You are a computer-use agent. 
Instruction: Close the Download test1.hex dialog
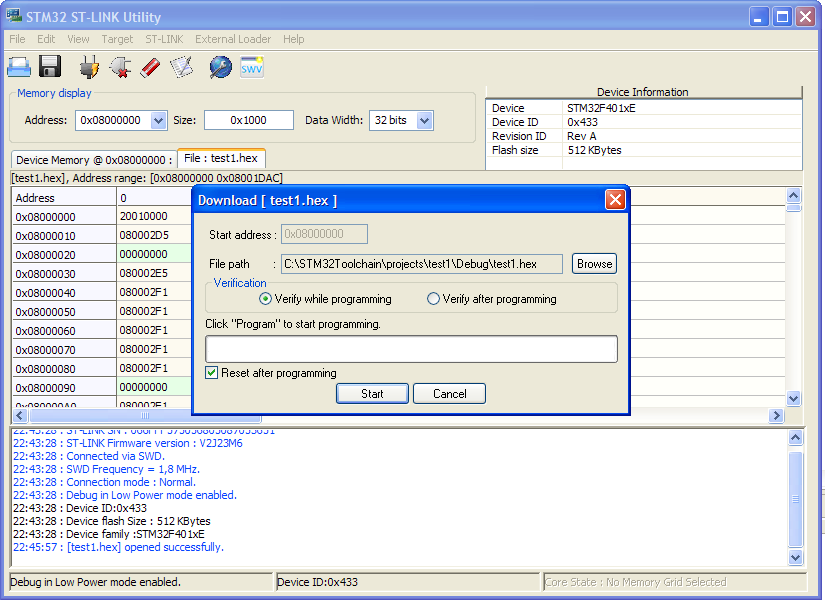tap(615, 200)
